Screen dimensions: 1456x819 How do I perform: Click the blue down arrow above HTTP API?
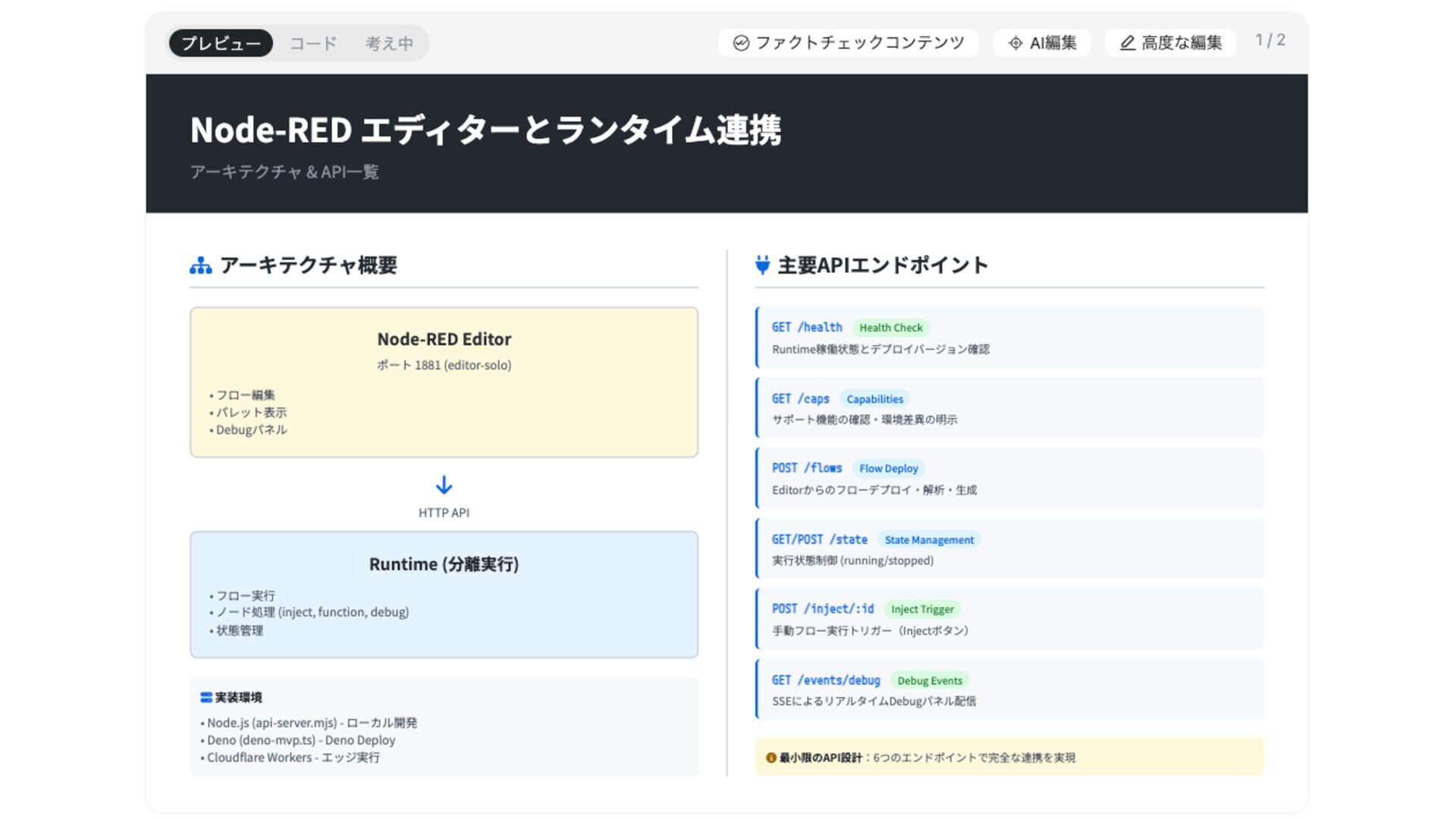tap(444, 485)
